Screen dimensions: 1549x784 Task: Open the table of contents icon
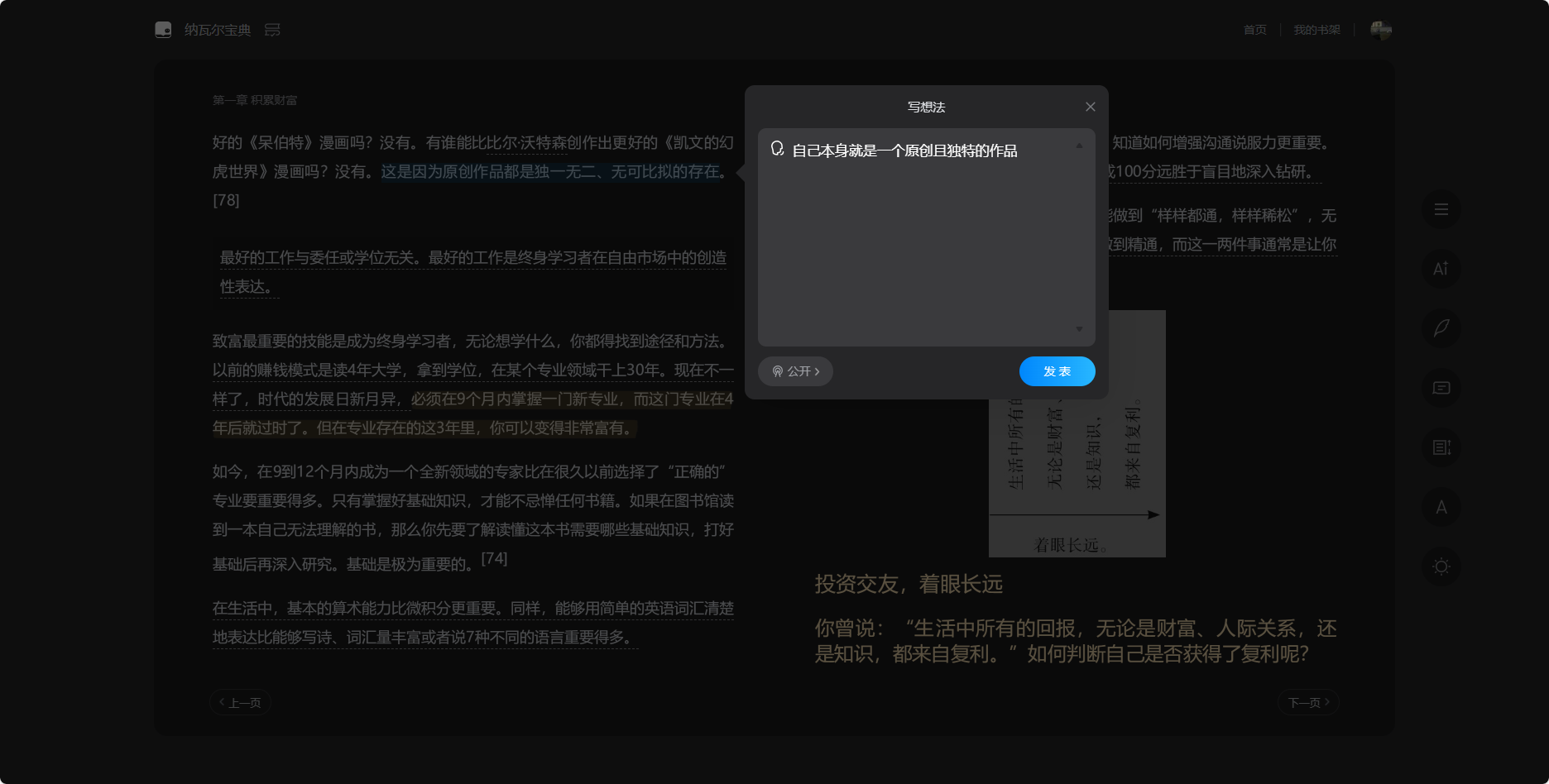coord(1441,209)
